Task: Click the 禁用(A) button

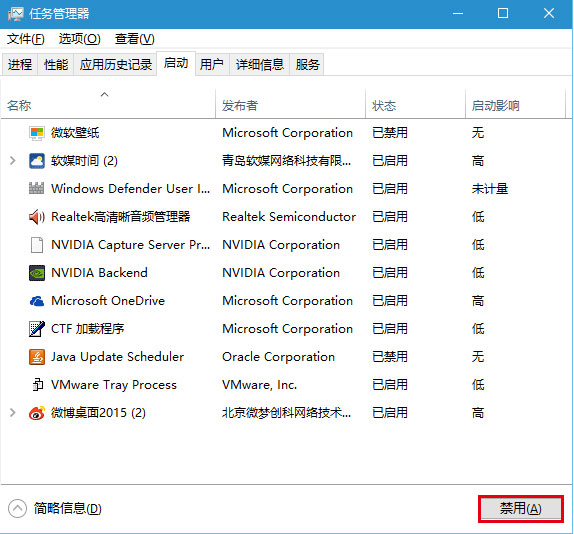Action: coord(521,508)
